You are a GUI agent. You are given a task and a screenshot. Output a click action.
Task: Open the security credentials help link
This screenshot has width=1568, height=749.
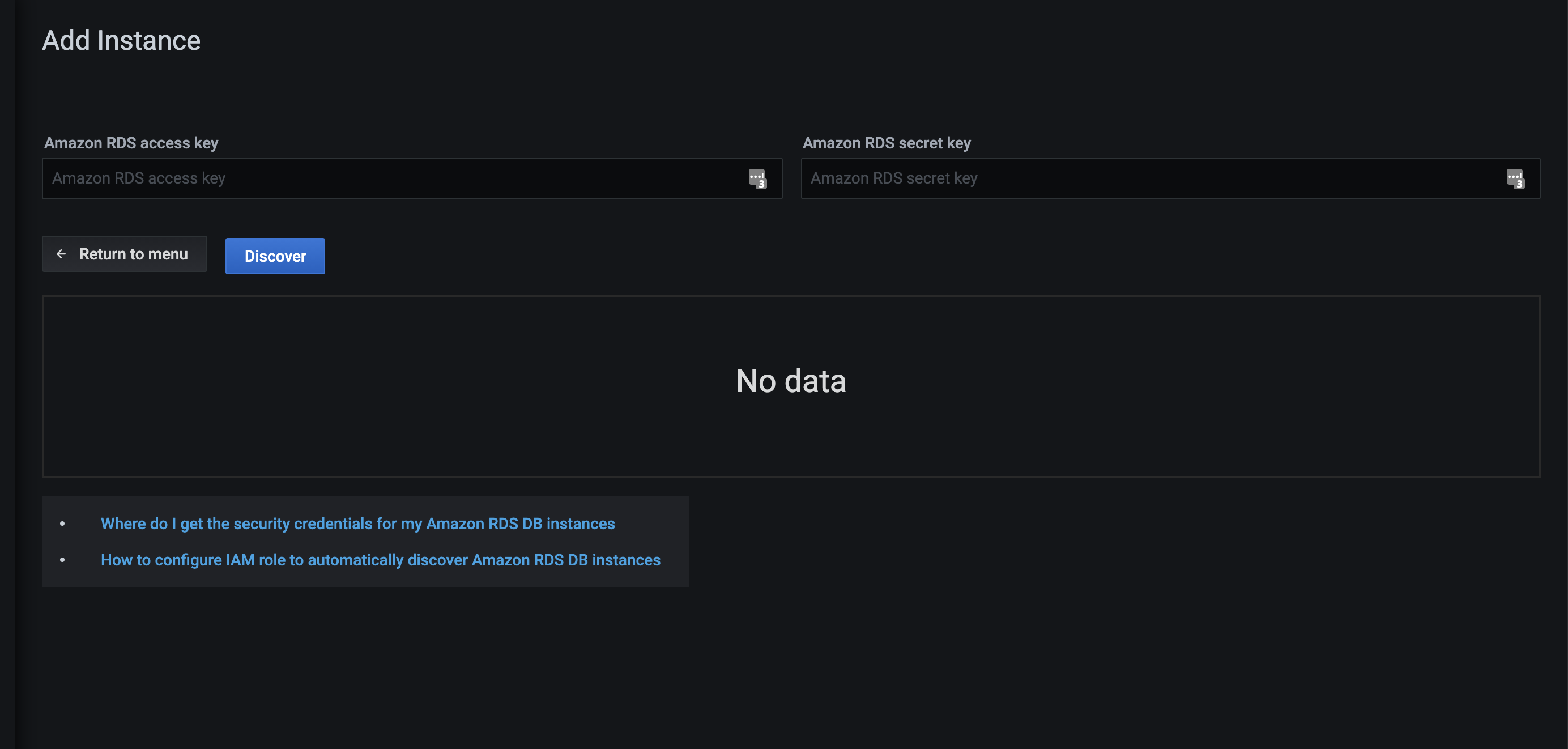357,524
